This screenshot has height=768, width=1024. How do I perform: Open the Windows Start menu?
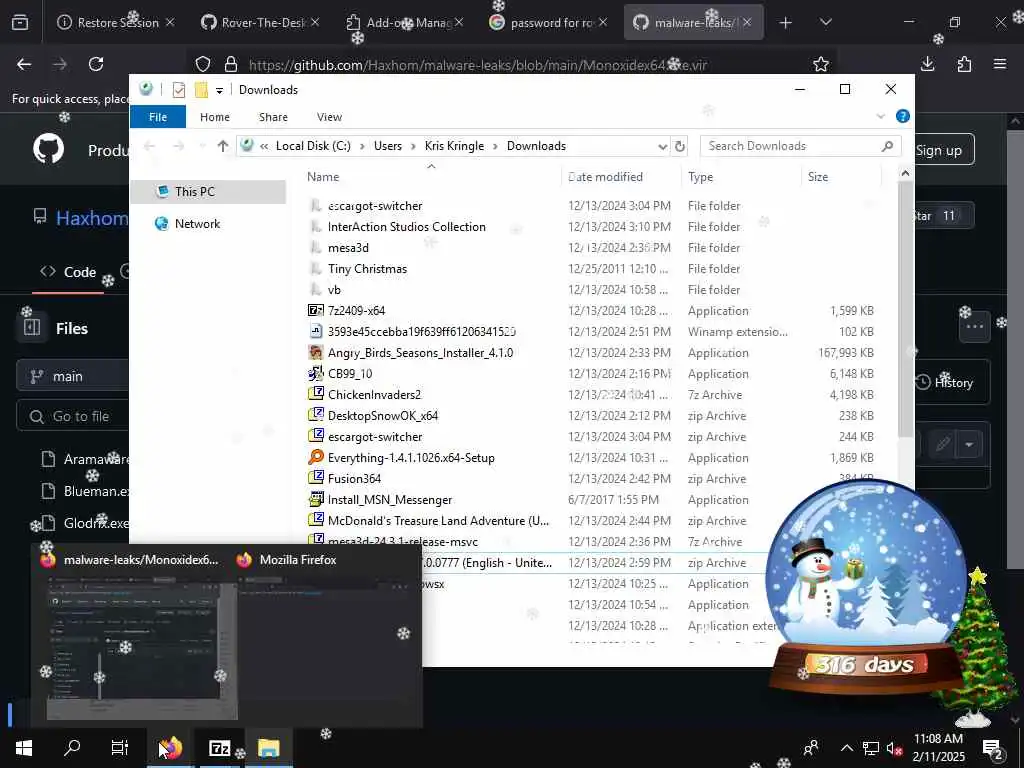(24, 748)
